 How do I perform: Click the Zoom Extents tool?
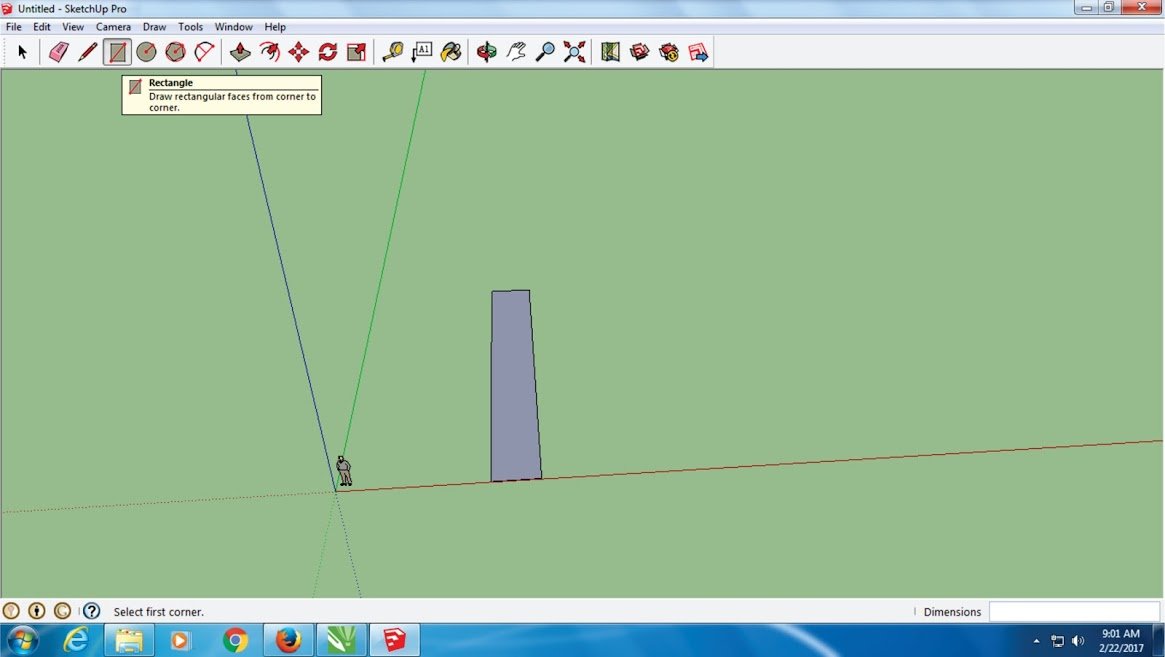[574, 52]
